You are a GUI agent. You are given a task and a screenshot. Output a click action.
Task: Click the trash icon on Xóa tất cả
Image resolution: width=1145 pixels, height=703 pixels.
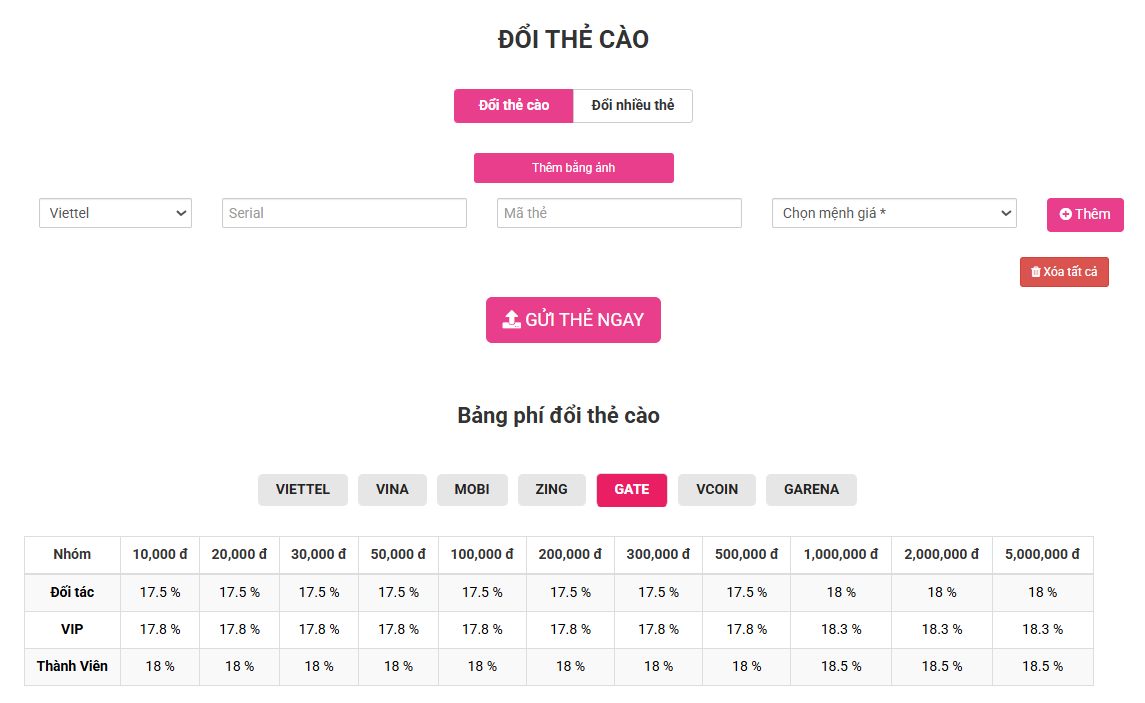(x=1036, y=272)
